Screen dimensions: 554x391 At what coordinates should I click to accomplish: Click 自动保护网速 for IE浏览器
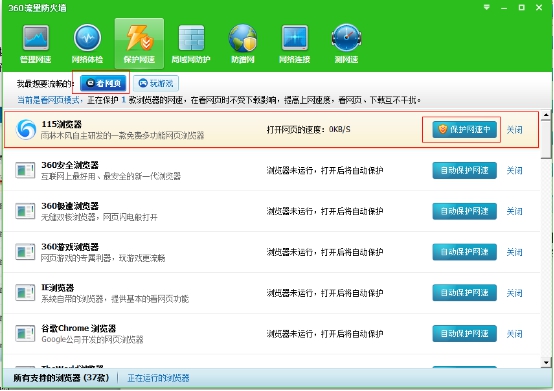pos(465,293)
